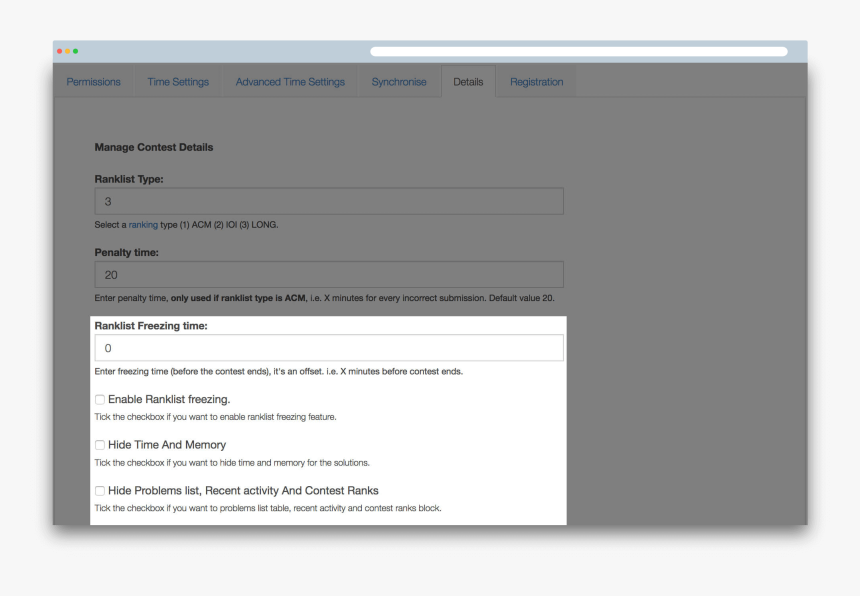Screen dimensions: 860x596
Task: Open the Registration tab
Action: coord(536,82)
